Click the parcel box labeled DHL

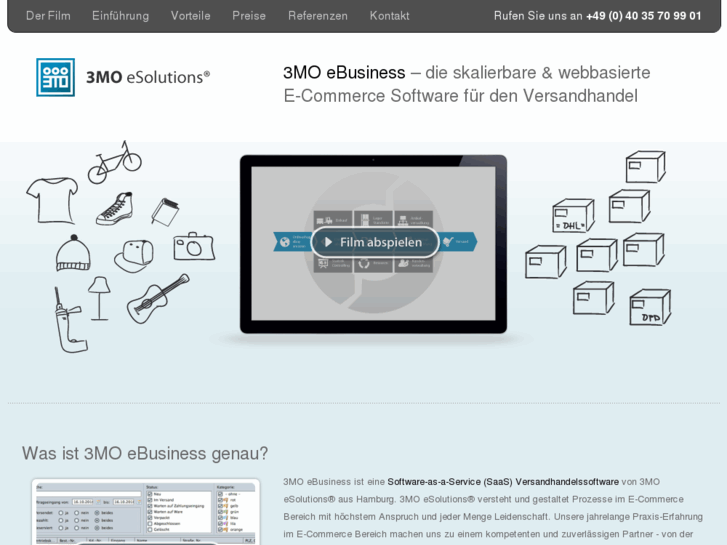coord(574,215)
